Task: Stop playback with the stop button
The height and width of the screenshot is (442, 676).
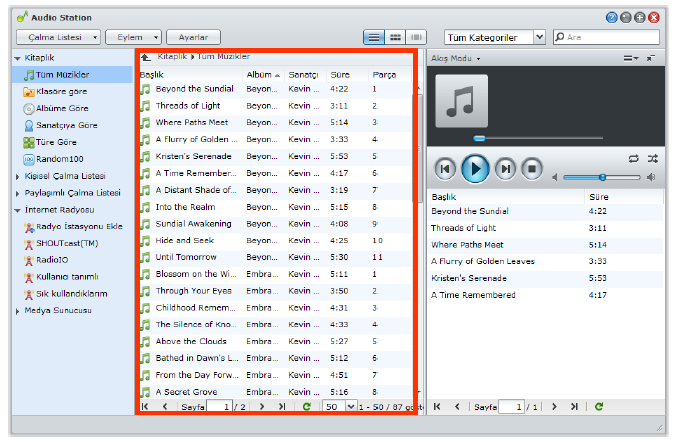Action: (533, 169)
